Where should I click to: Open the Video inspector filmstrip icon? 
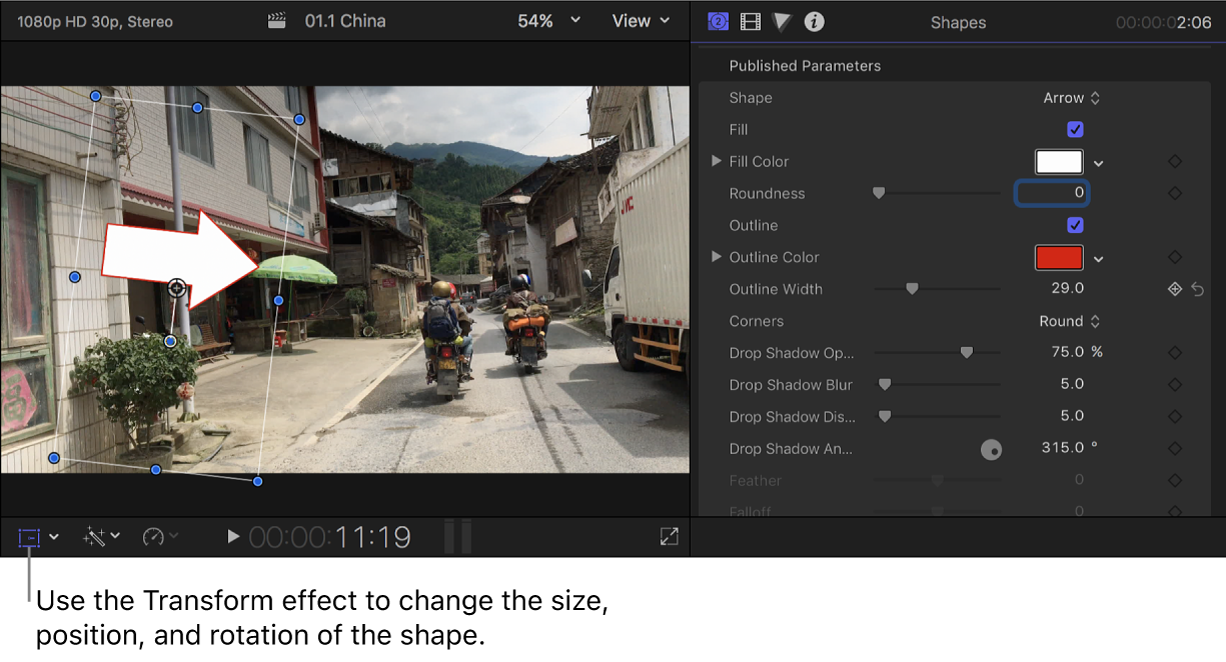tap(750, 21)
